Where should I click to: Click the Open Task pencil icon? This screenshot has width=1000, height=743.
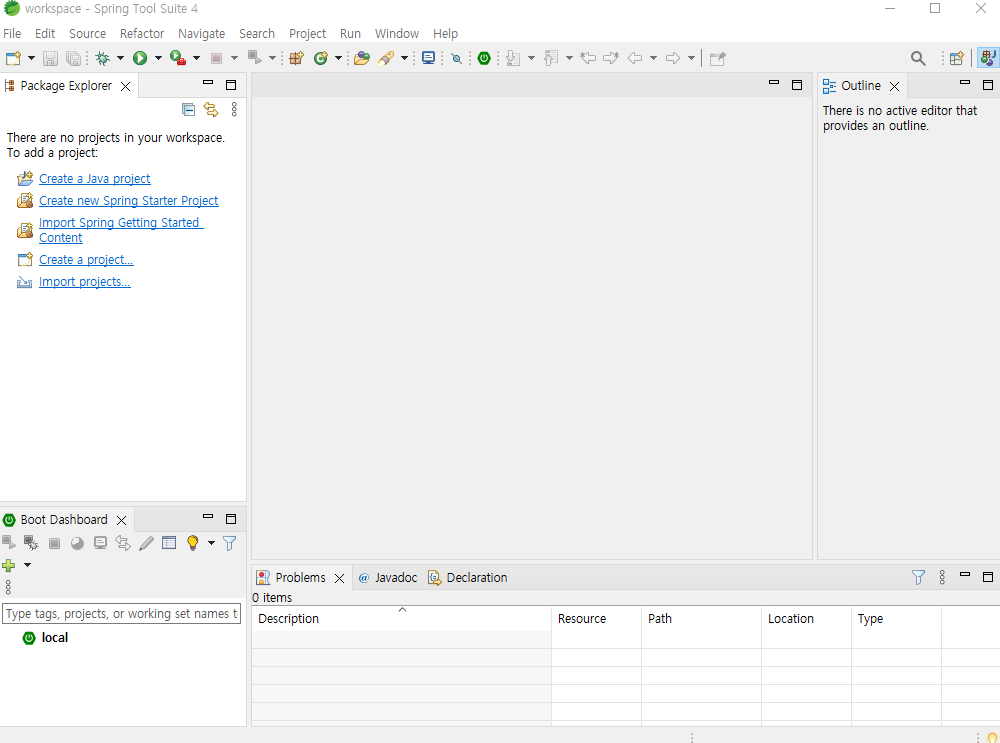tap(386, 58)
